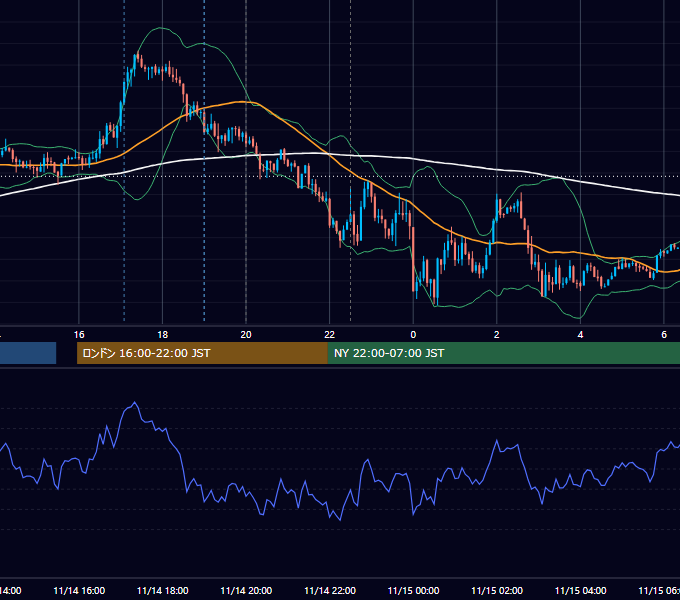Click the NY 22:00-07:00 JST session bar
The image size is (680, 600).
click(503, 353)
